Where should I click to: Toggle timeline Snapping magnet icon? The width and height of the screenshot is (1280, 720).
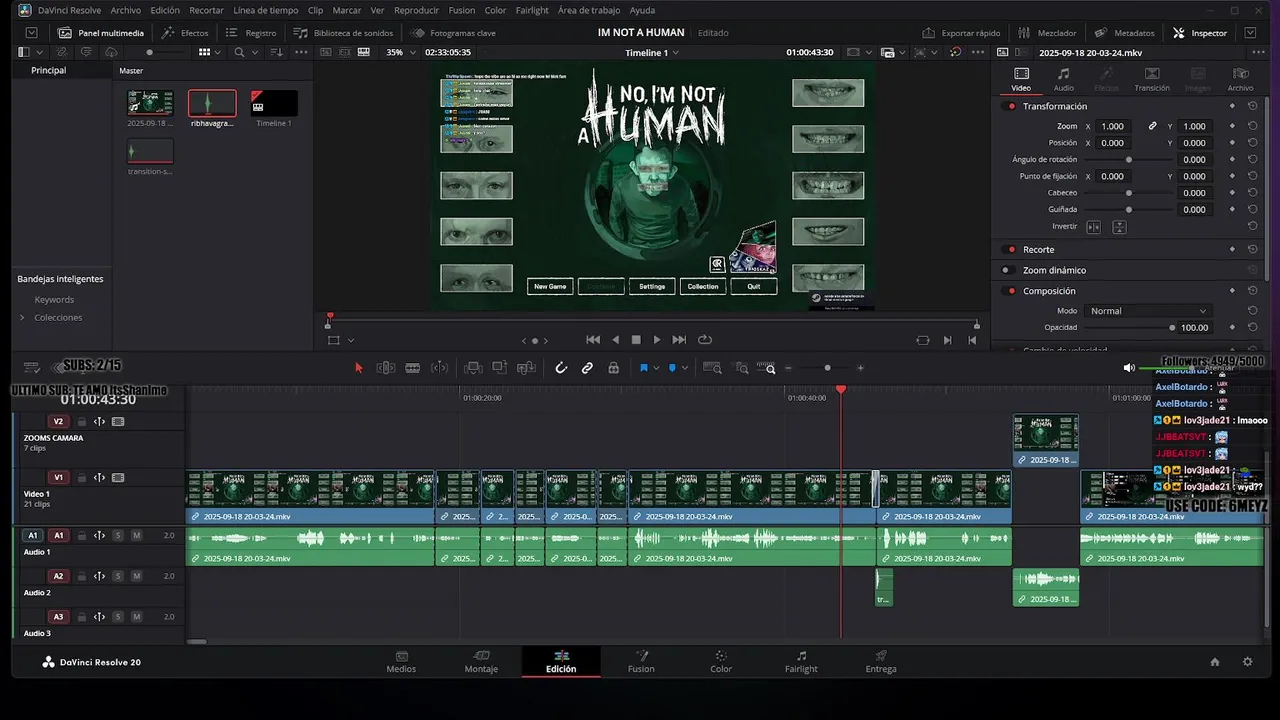point(561,368)
